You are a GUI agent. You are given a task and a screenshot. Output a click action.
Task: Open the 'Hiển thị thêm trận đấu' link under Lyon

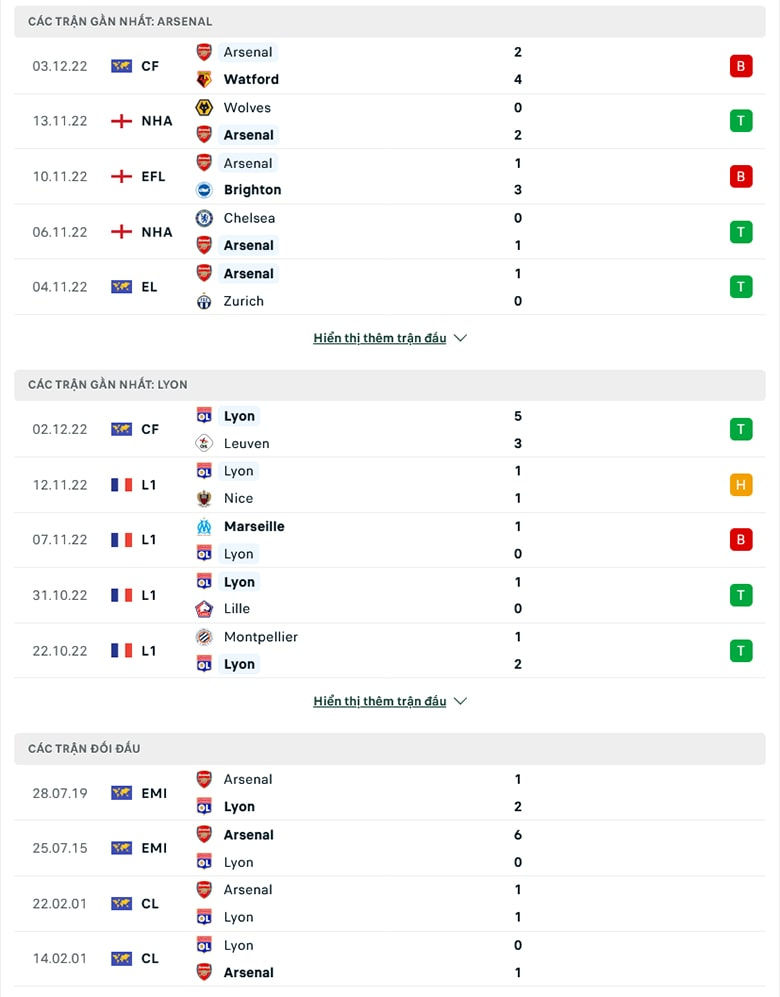pyautogui.click(x=380, y=701)
